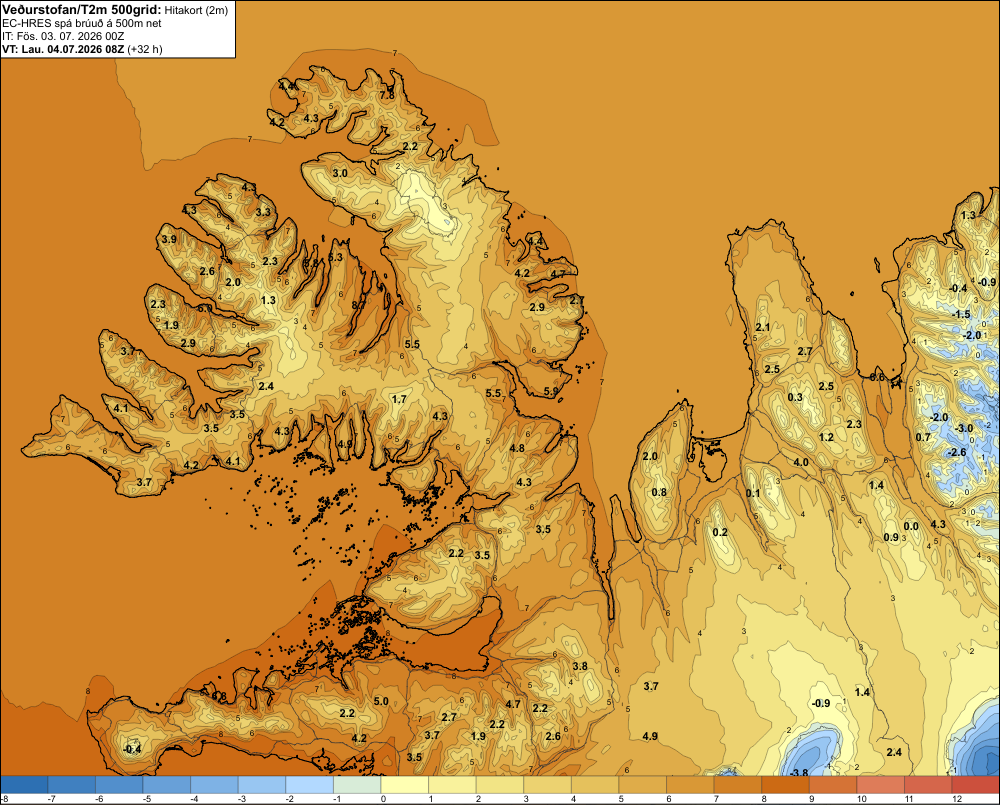This screenshot has height=805, width=1000.
Task: Click the '9' legend scale label
Action: coord(812,799)
